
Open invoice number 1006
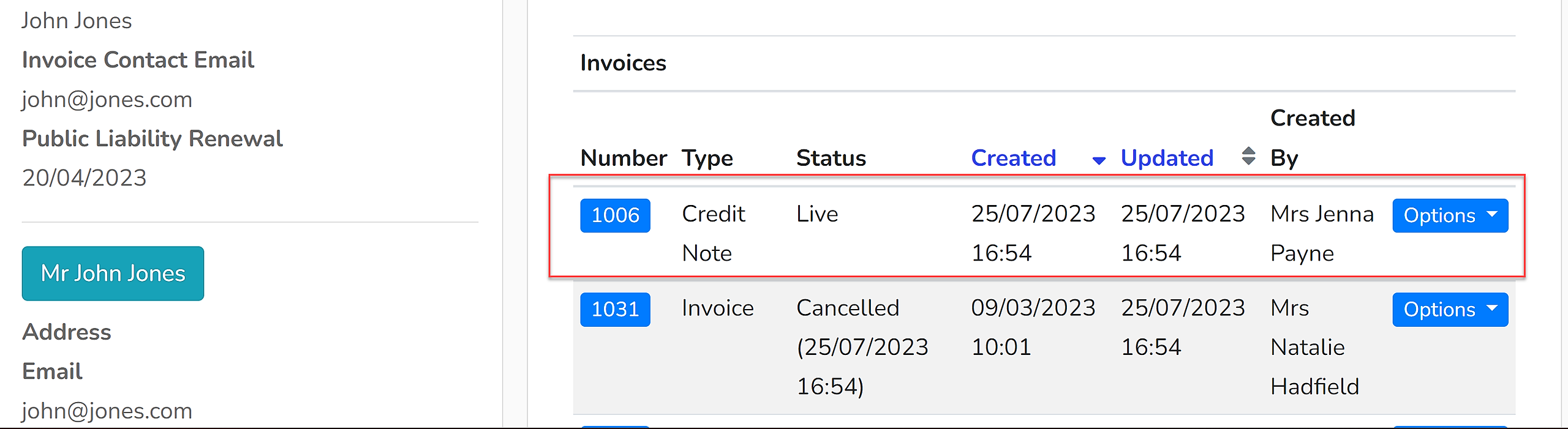(615, 215)
